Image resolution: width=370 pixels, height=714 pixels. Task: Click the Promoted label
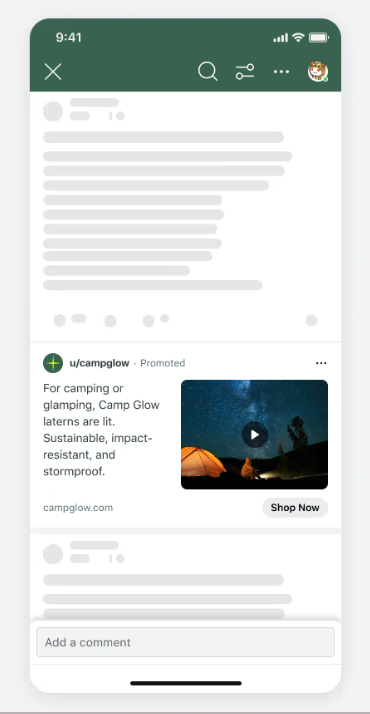click(162, 363)
